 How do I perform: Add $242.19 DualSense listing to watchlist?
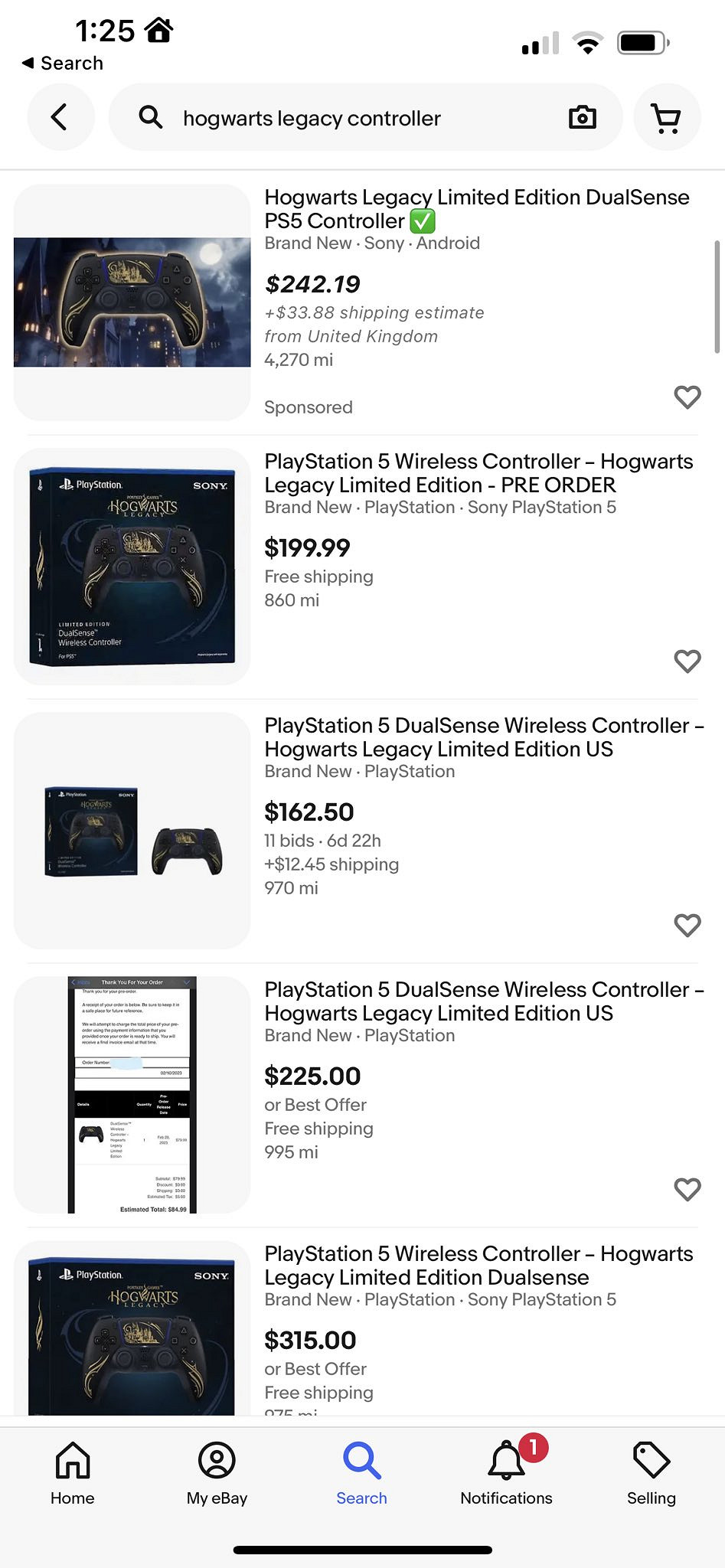pos(687,397)
